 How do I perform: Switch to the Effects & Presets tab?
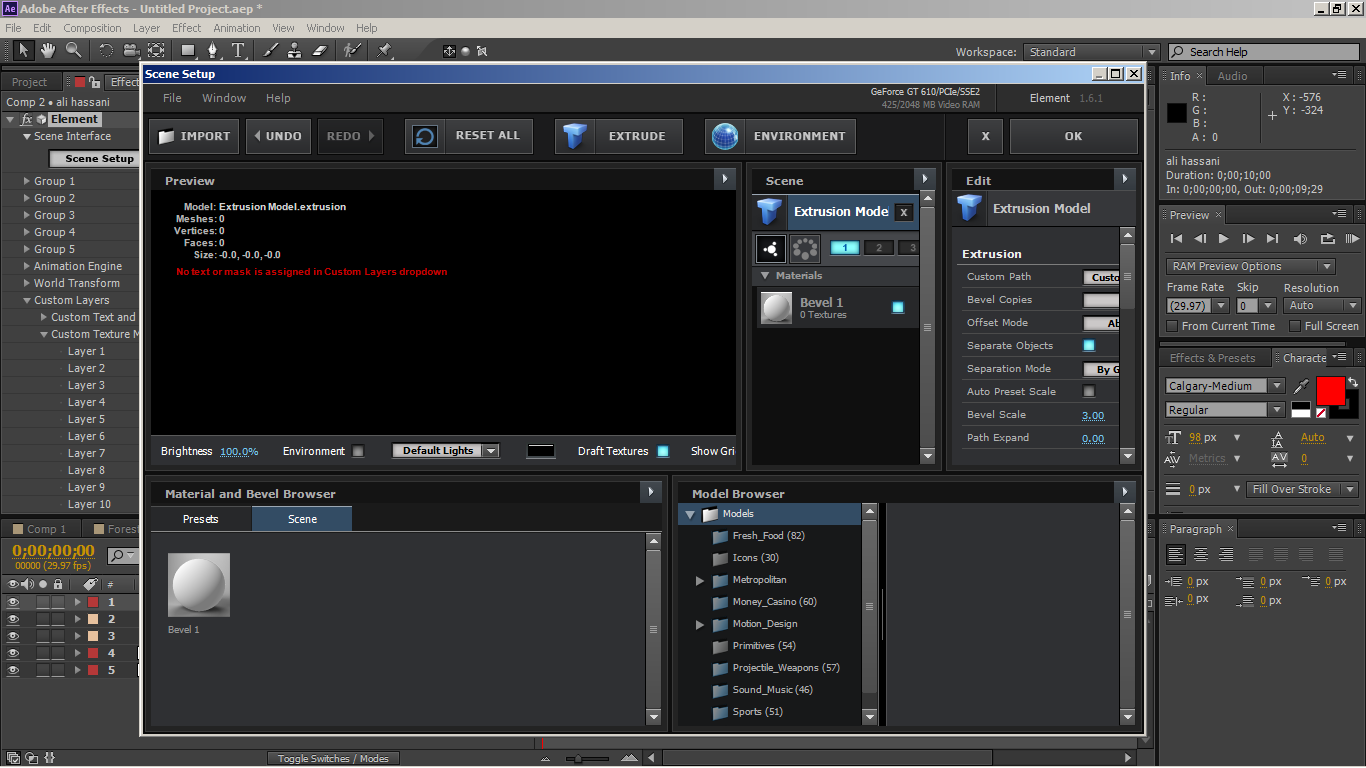[x=1212, y=358]
